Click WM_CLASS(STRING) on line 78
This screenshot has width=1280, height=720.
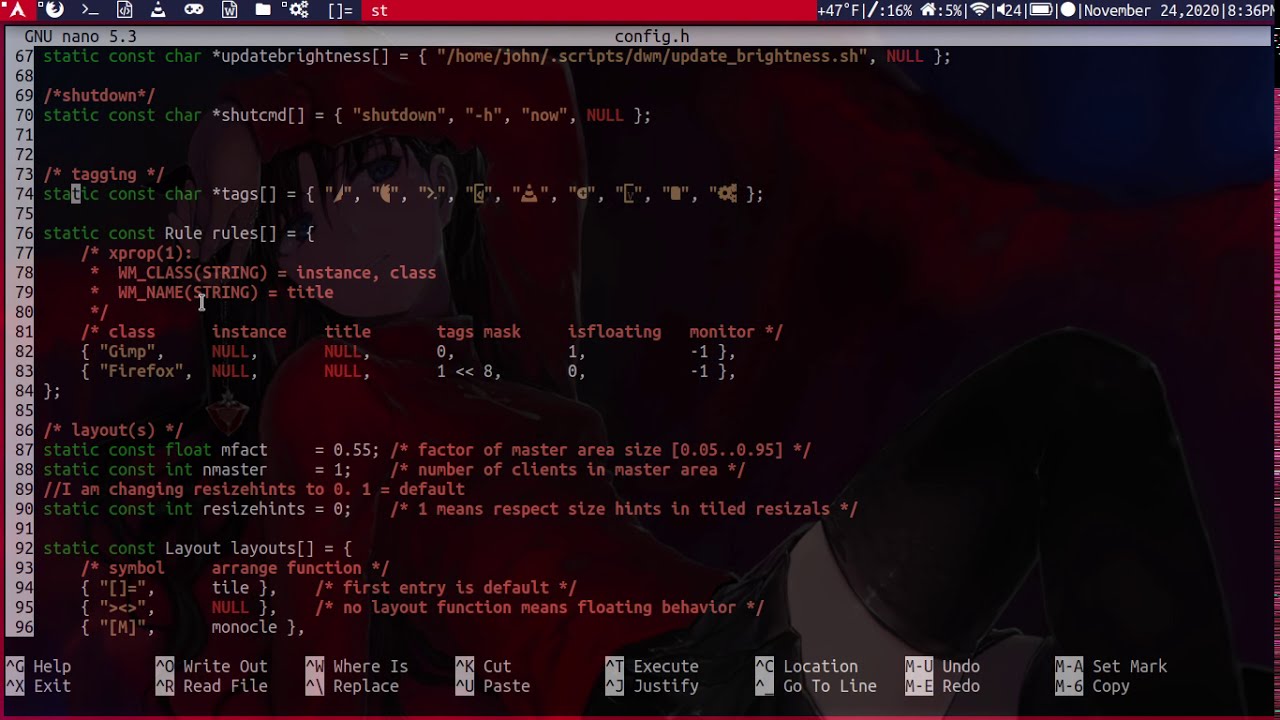tap(193, 273)
